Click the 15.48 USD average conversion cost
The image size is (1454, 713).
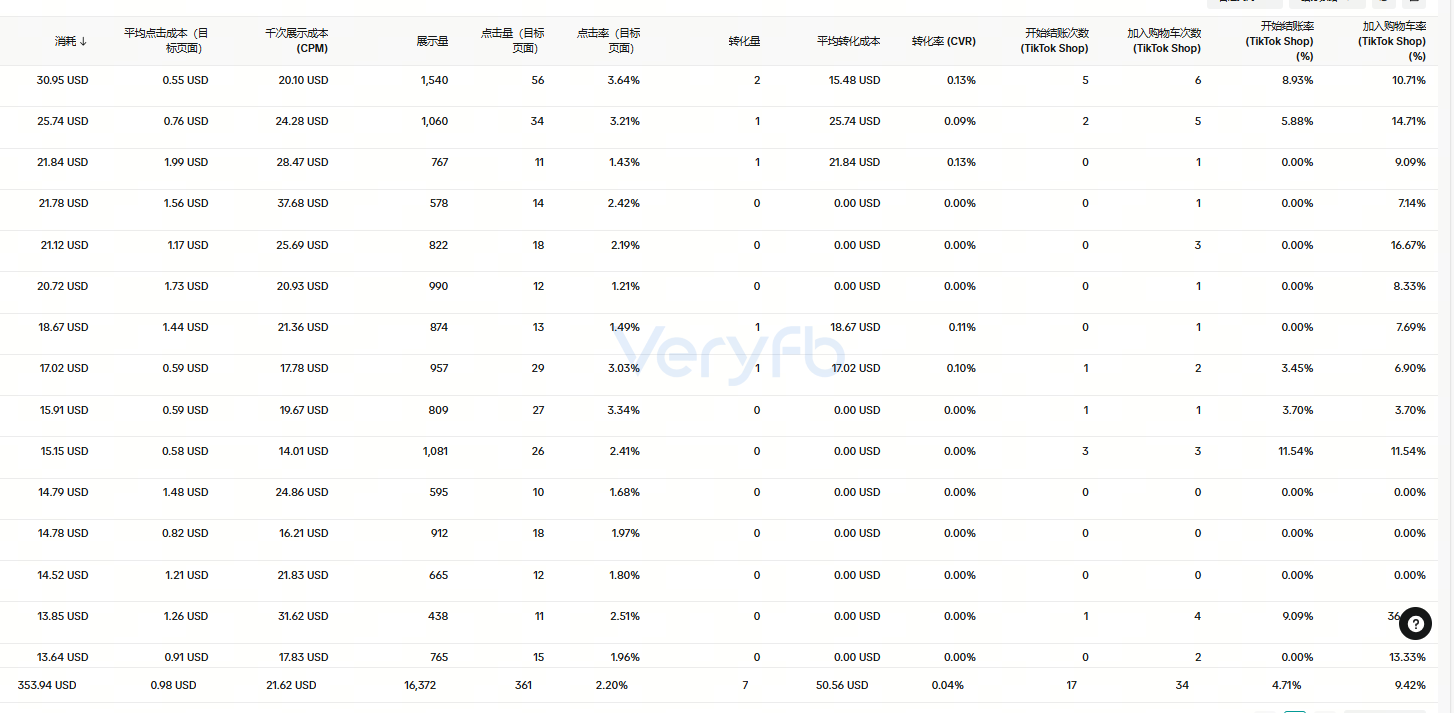coord(854,80)
